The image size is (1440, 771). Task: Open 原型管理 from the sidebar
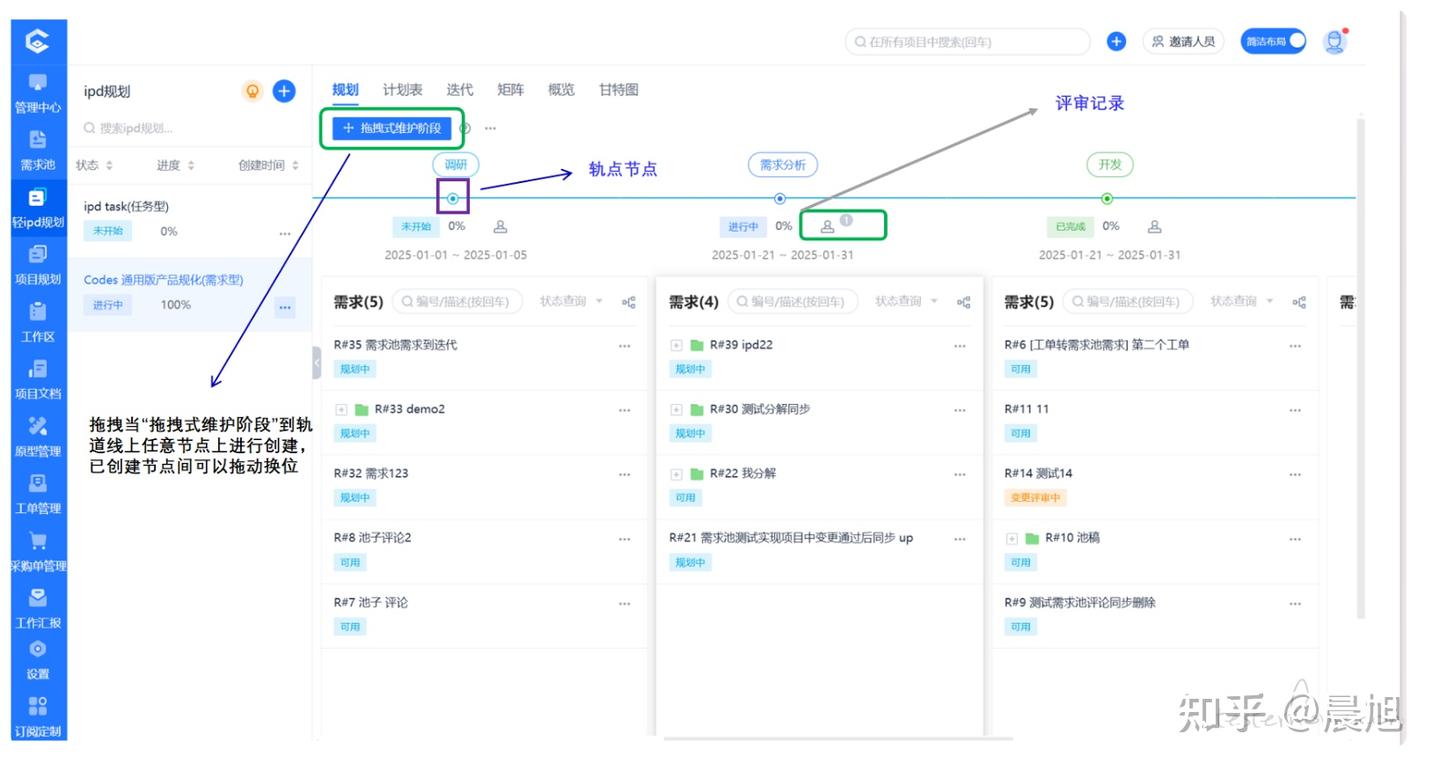(38, 437)
